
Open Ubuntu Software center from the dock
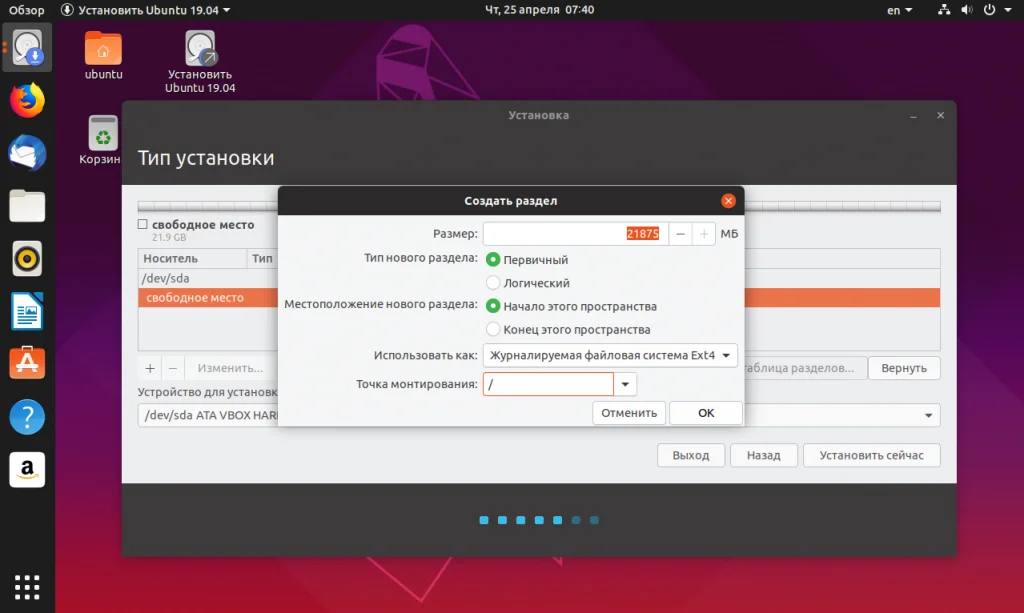27,363
